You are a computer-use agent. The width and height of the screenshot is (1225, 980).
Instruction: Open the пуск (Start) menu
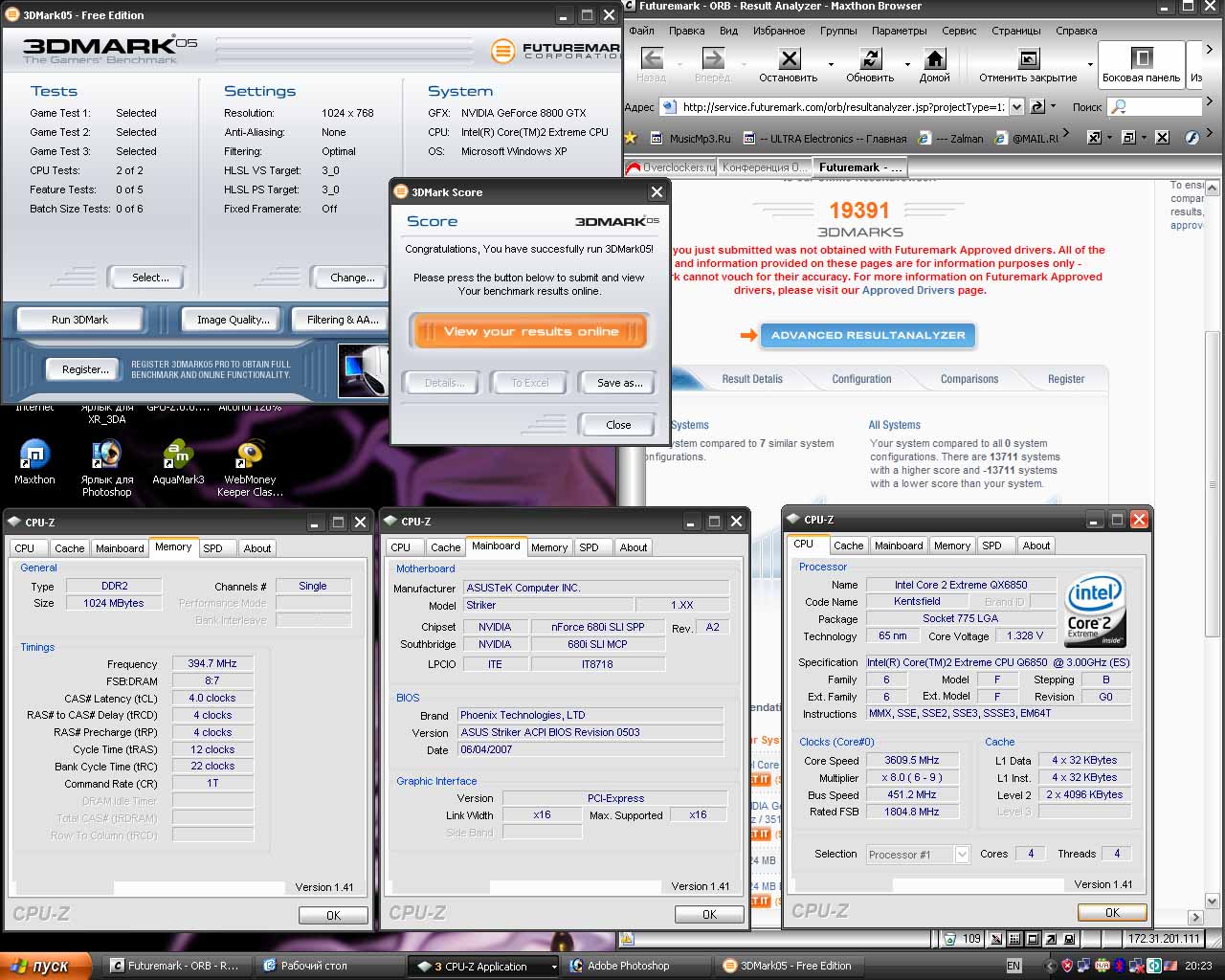(46, 966)
